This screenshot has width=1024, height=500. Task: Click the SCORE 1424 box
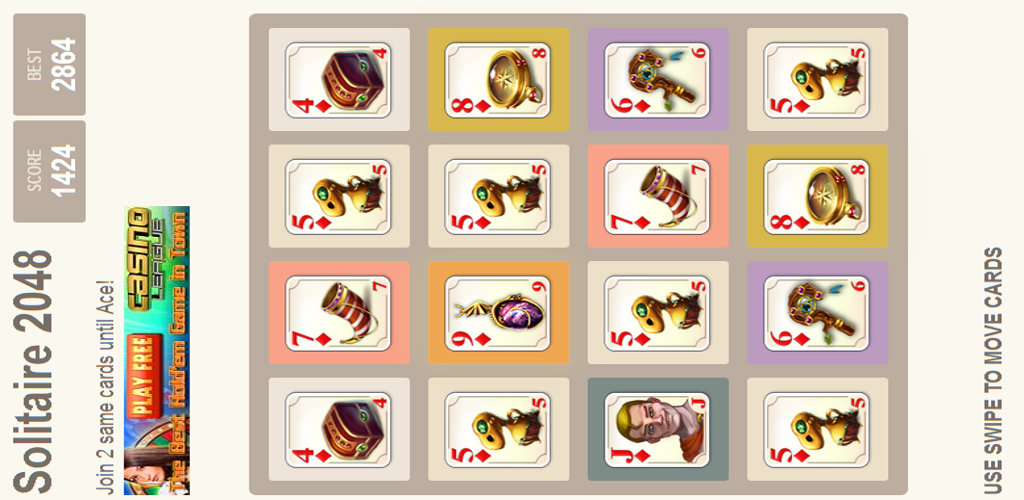[x=50, y=171]
